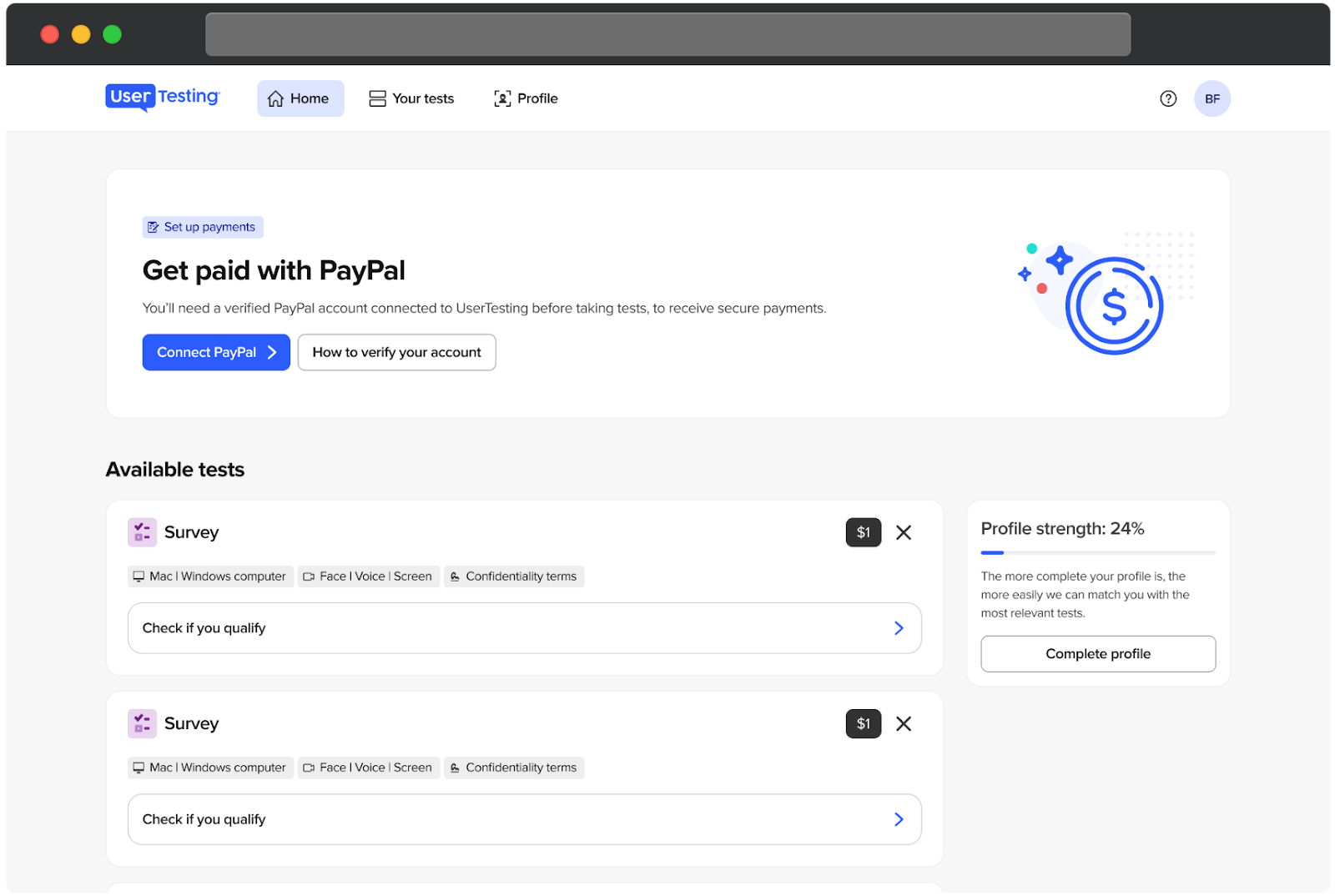Dismiss the second Survey test

point(903,723)
